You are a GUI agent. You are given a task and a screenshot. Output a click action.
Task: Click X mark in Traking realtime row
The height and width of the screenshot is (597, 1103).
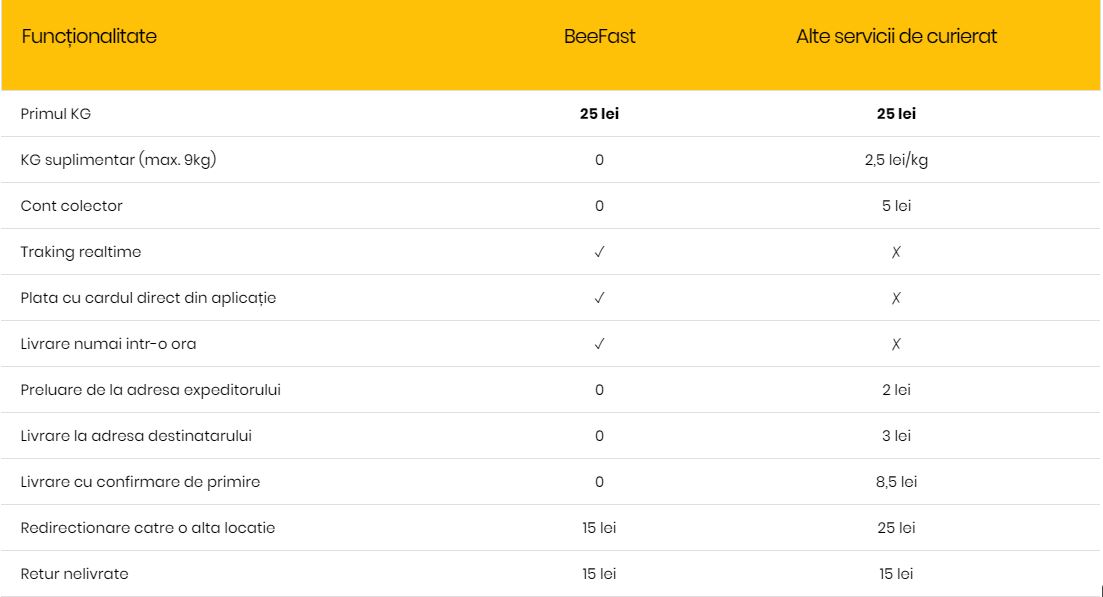(x=896, y=252)
